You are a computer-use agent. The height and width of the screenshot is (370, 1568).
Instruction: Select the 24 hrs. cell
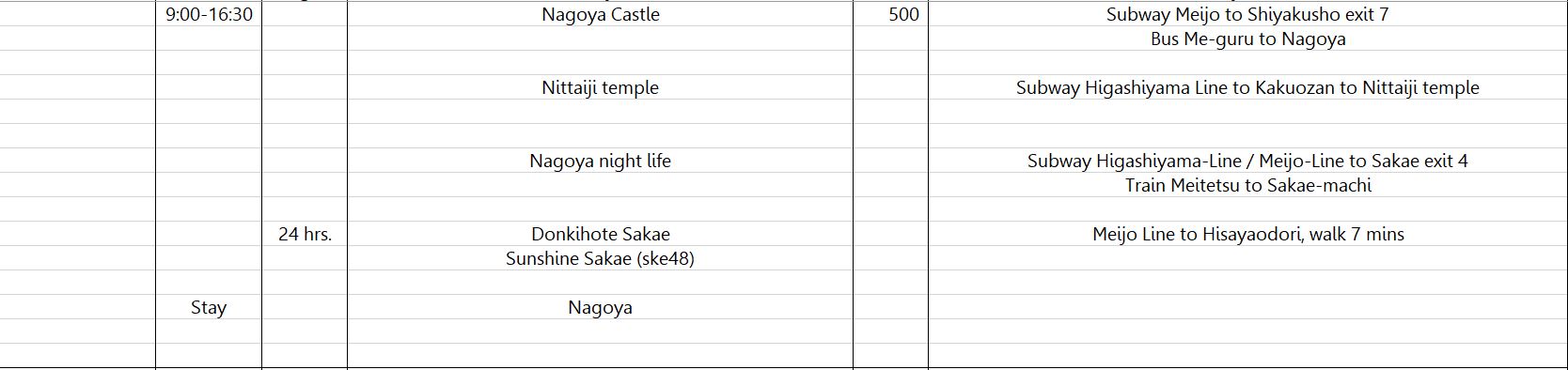click(305, 234)
